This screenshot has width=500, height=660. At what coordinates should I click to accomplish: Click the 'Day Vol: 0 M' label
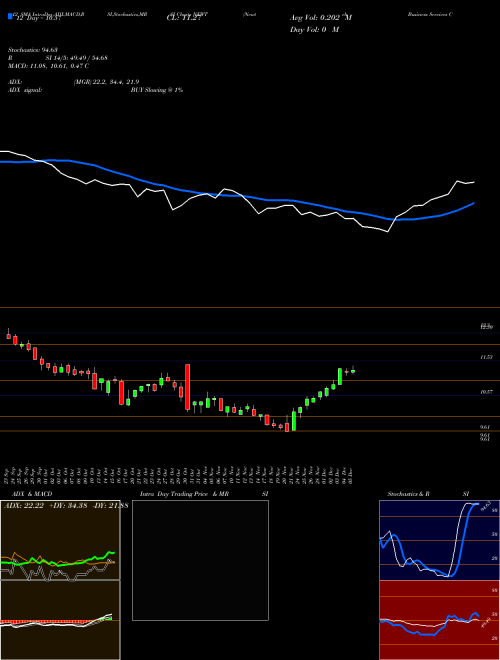click(x=314, y=30)
